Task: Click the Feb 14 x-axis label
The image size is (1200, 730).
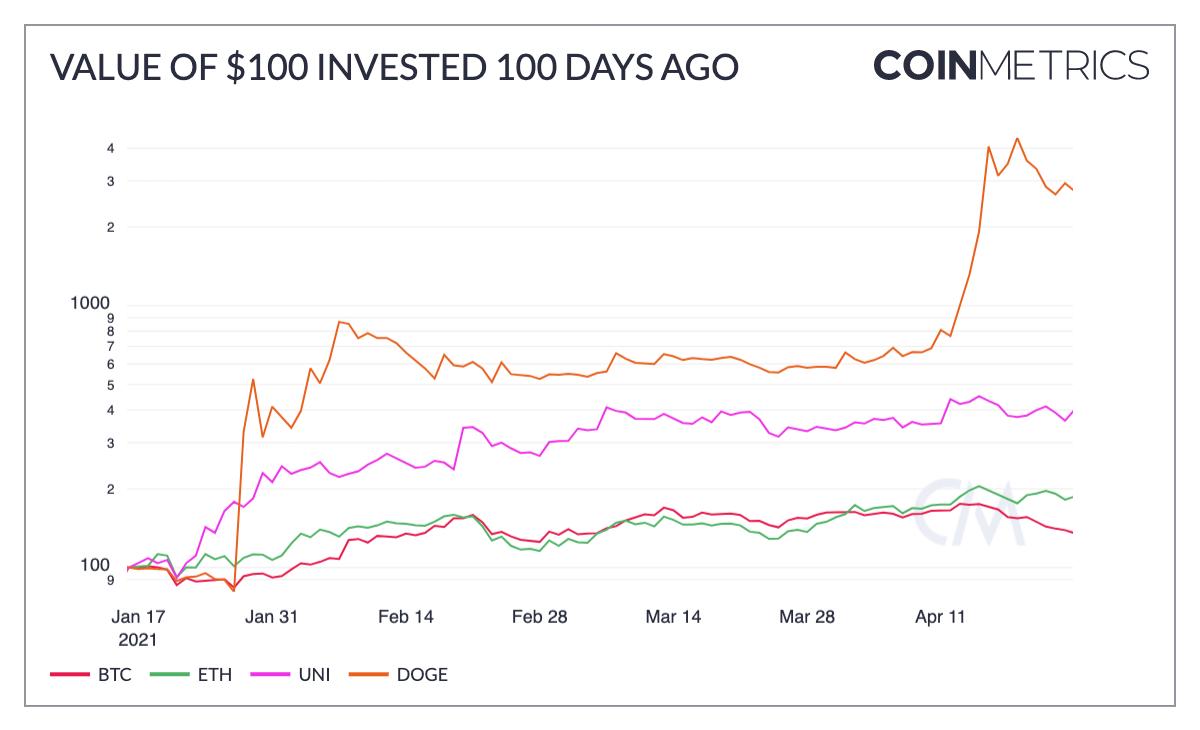Action: 407,617
